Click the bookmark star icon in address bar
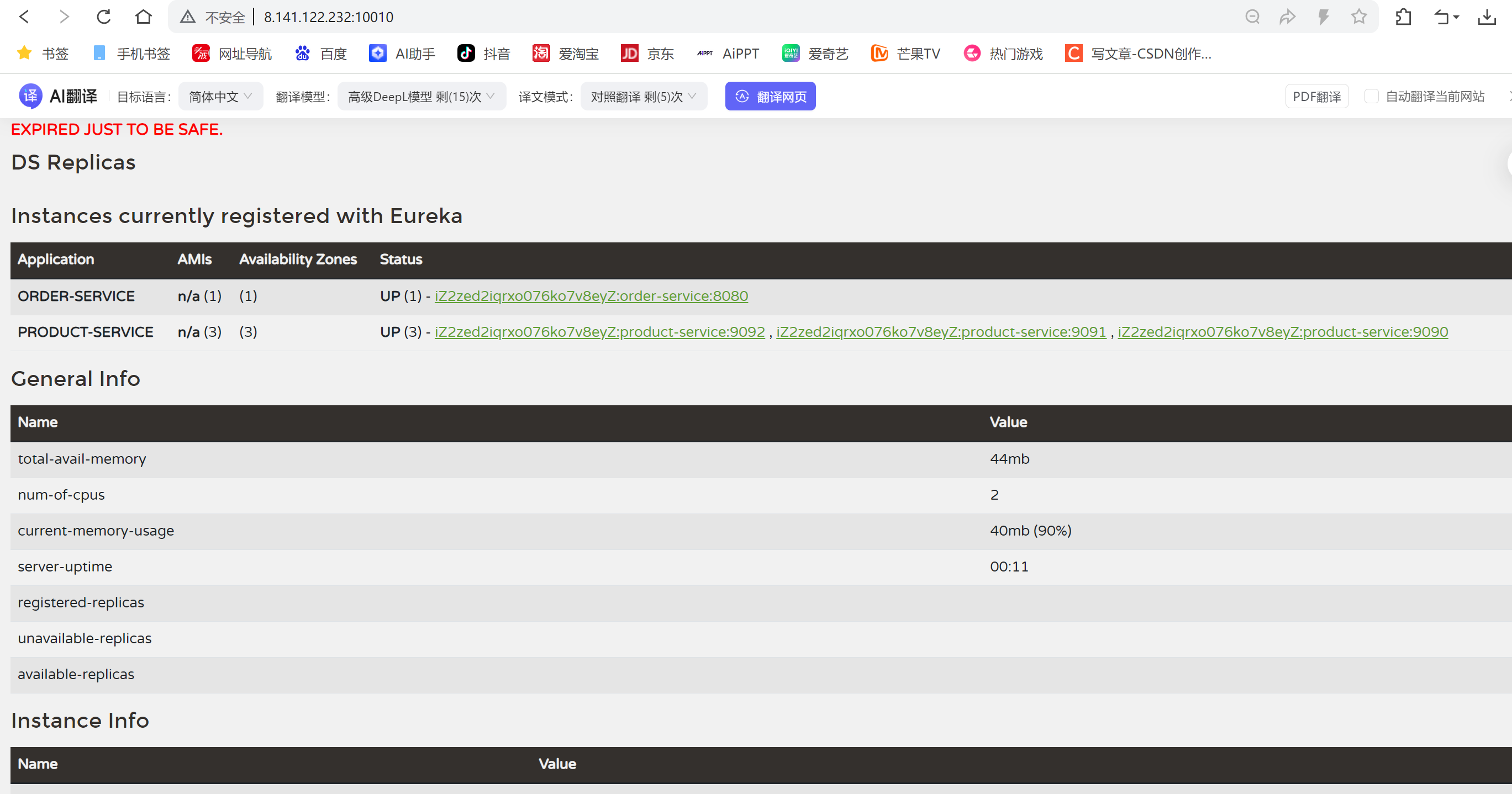 click(1359, 17)
